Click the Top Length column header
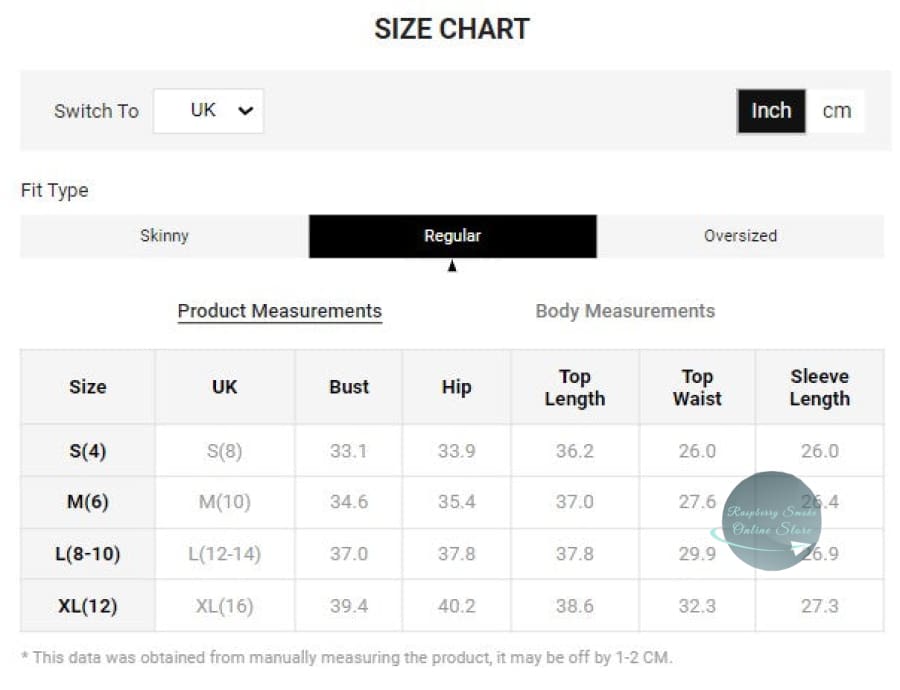The height and width of the screenshot is (690, 900). tap(574, 387)
